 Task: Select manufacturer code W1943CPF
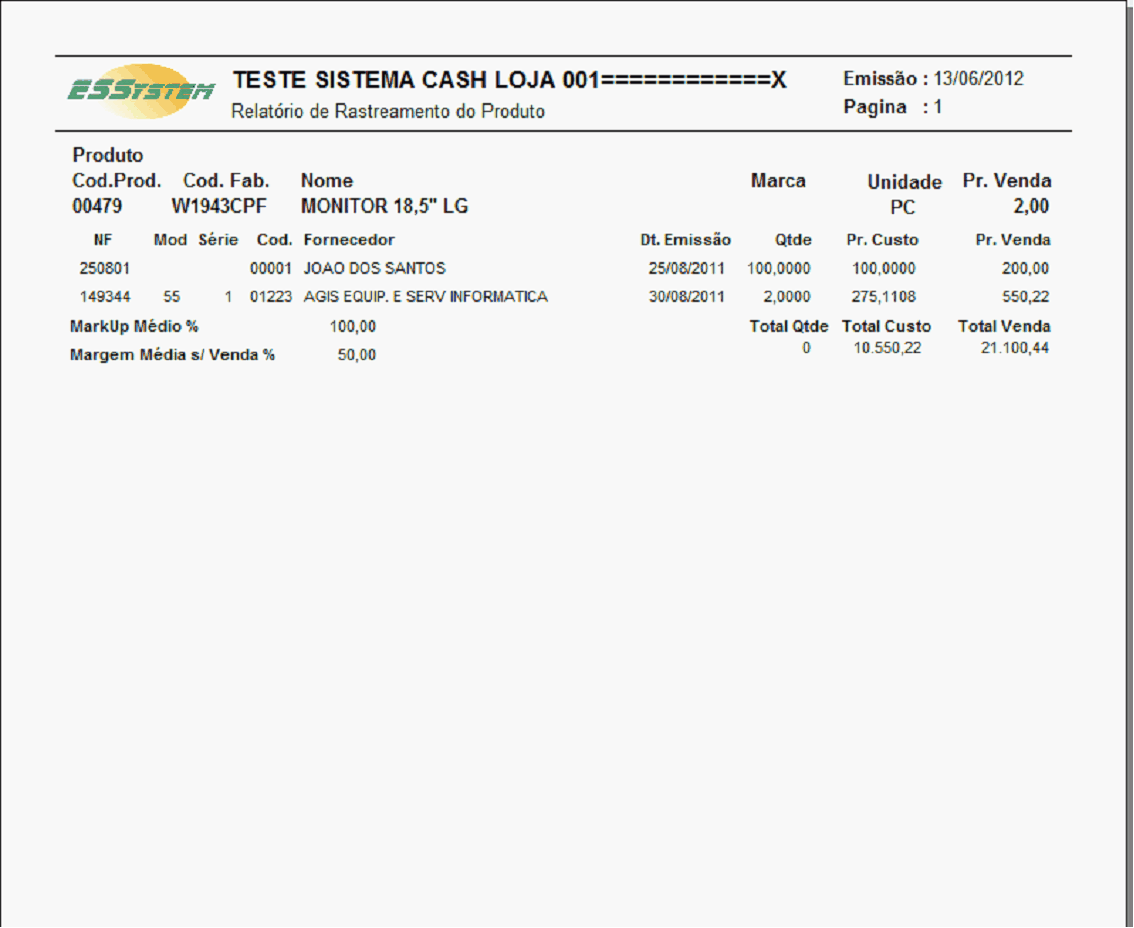pos(219,207)
